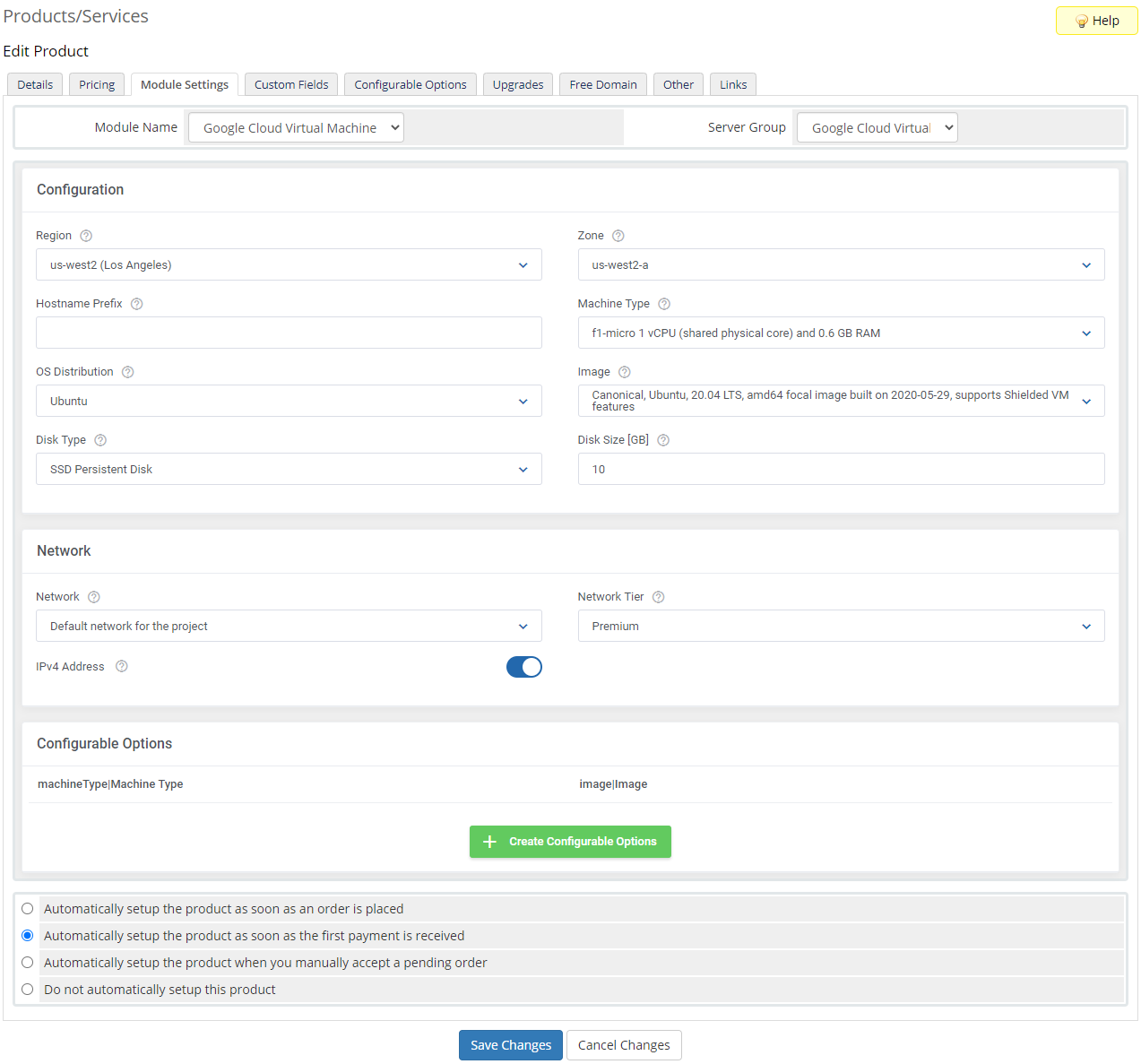Click inside the Hostname Prefix field
Screen dimensions: 1141x1064
coord(289,333)
